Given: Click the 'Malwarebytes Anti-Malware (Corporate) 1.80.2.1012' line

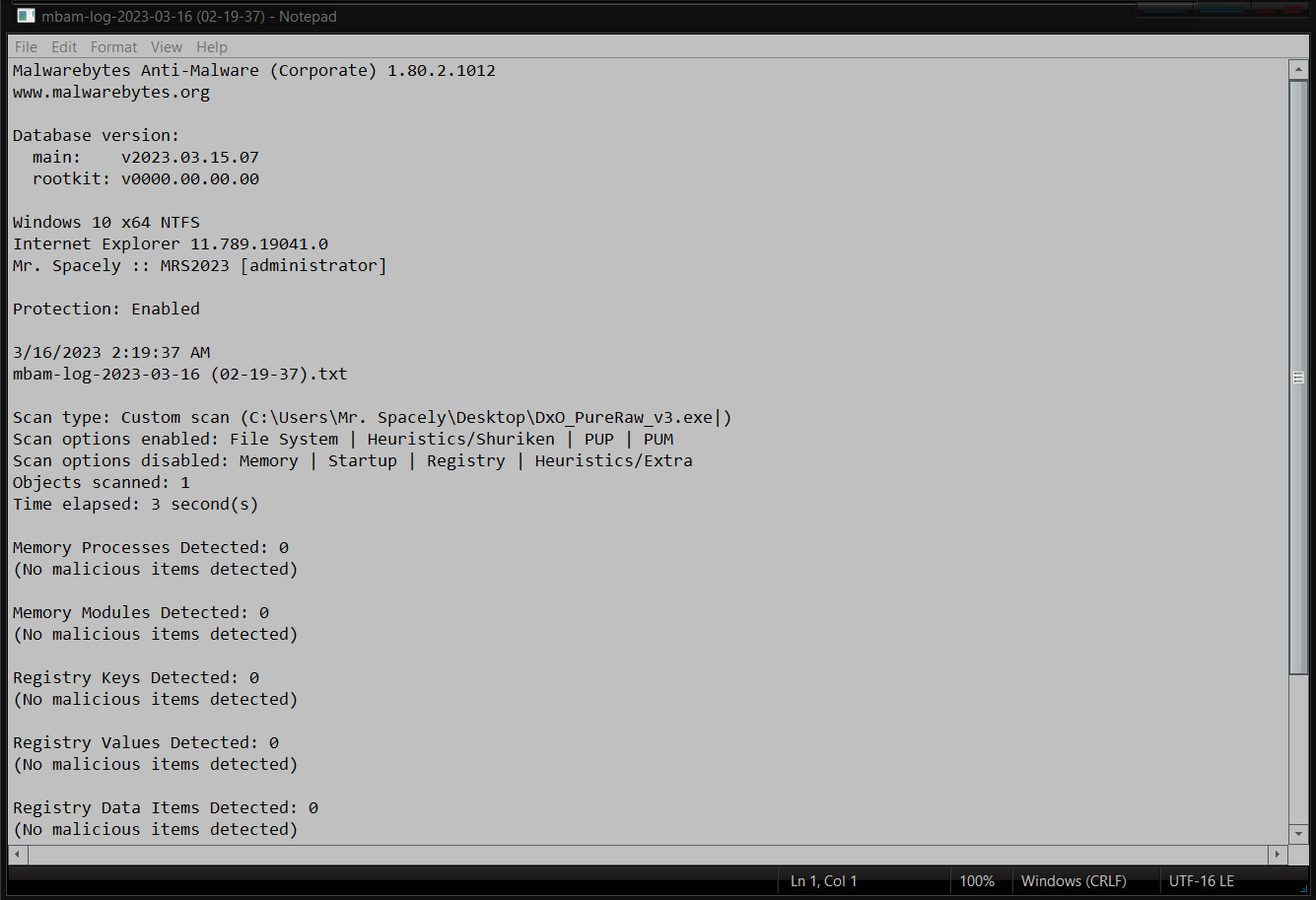Looking at the screenshot, I should coord(254,71).
